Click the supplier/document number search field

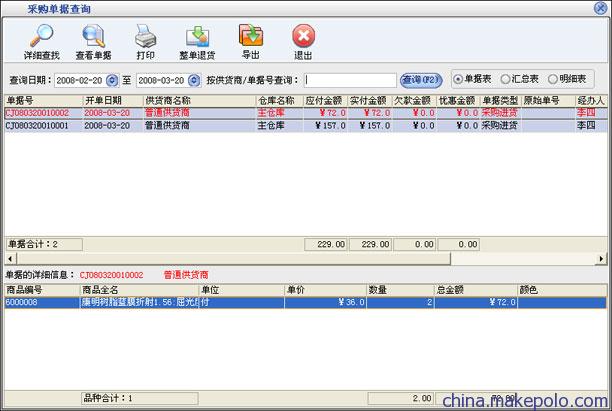350,80
